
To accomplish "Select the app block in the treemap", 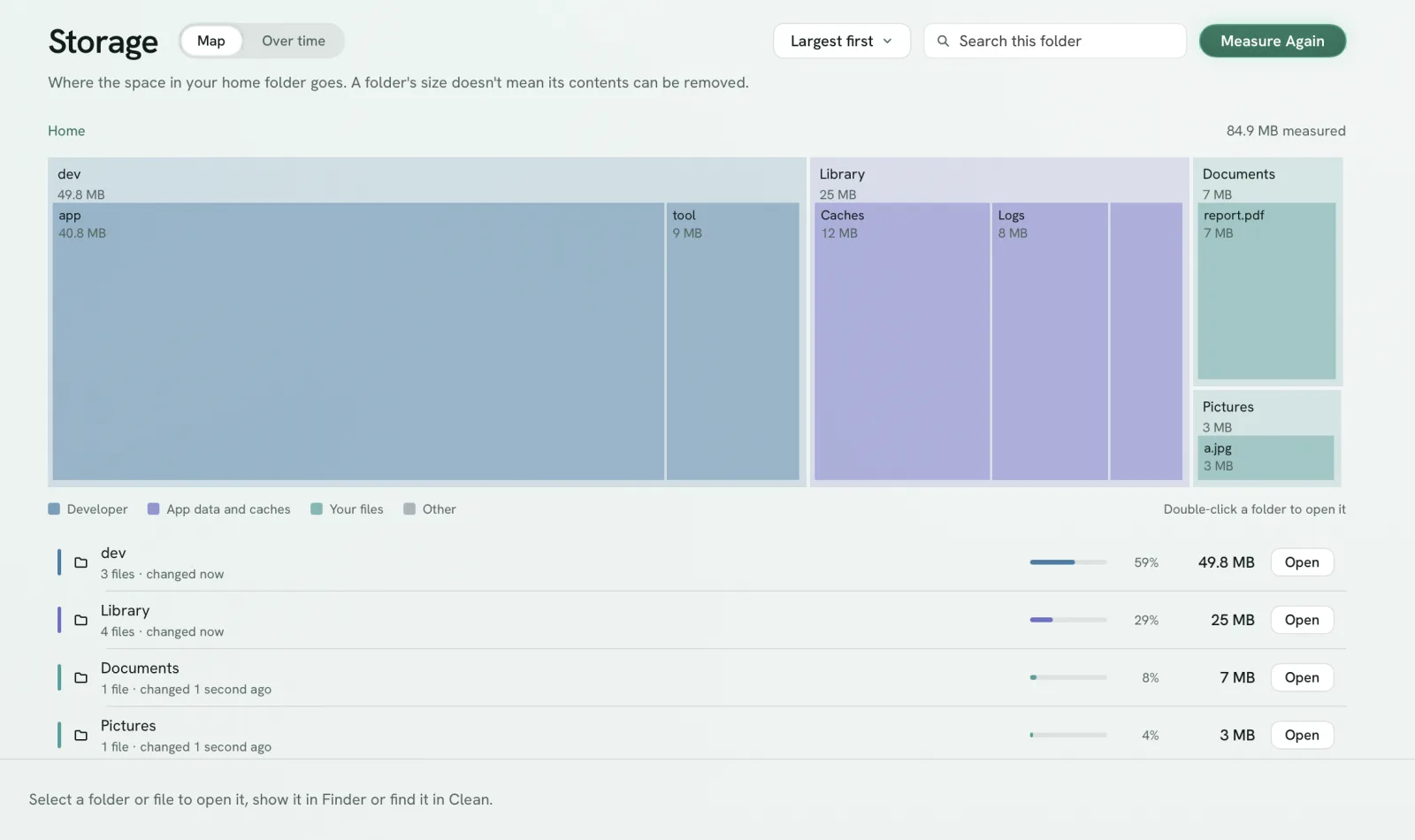I will tap(358, 341).
